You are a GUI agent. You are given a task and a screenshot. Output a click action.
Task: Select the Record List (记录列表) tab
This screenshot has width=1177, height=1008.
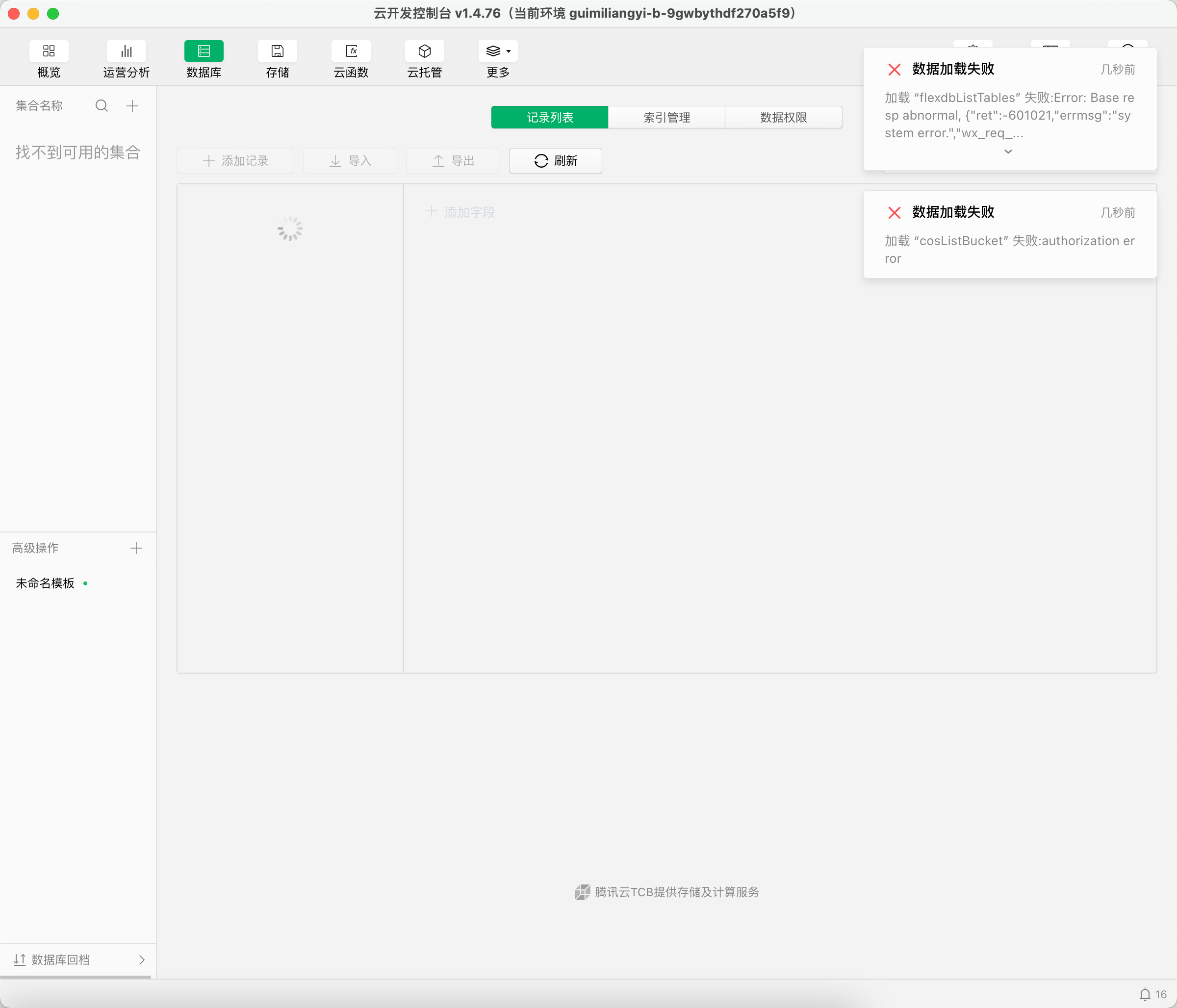click(x=549, y=118)
